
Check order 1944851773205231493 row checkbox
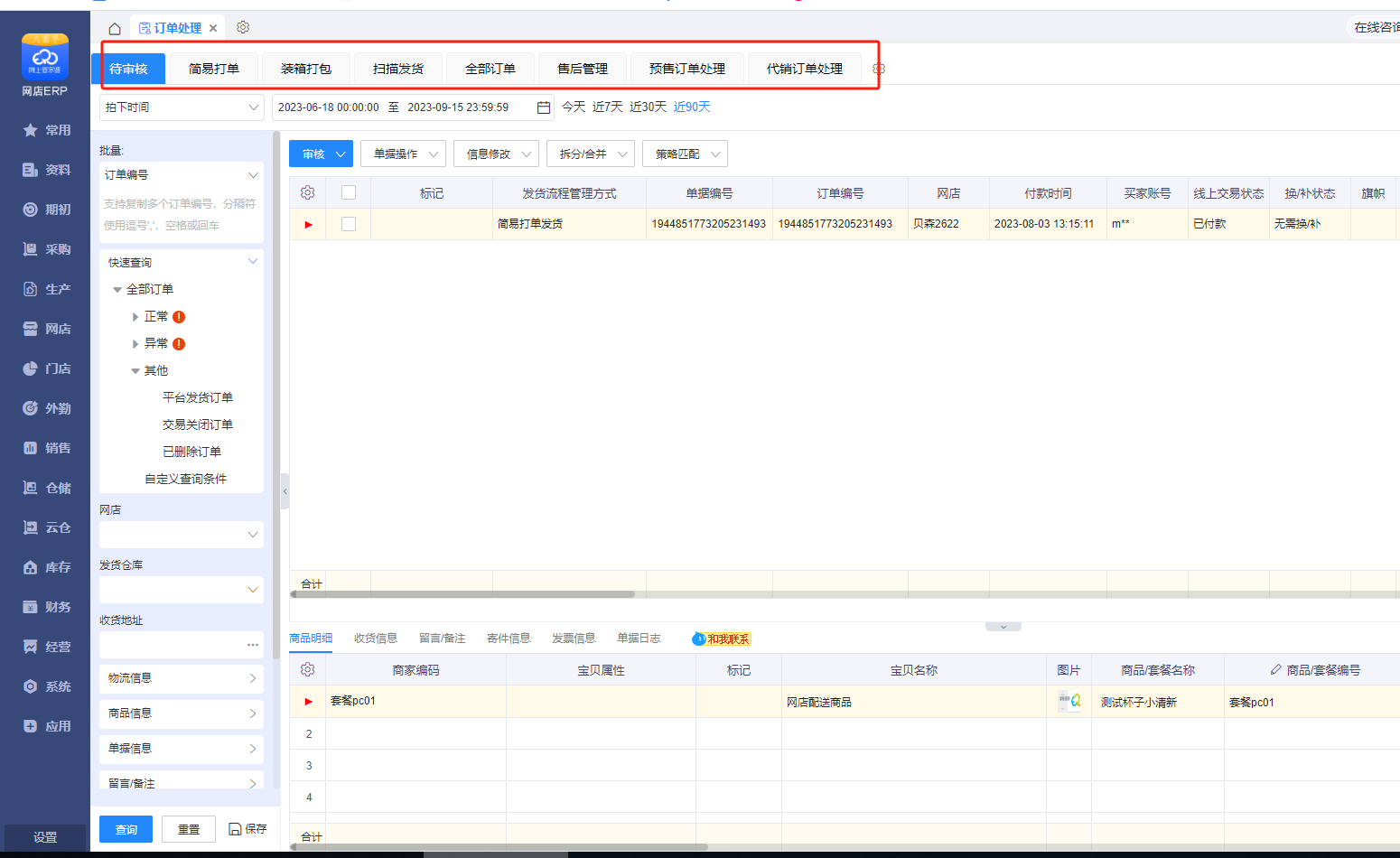click(x=349, y=224)
